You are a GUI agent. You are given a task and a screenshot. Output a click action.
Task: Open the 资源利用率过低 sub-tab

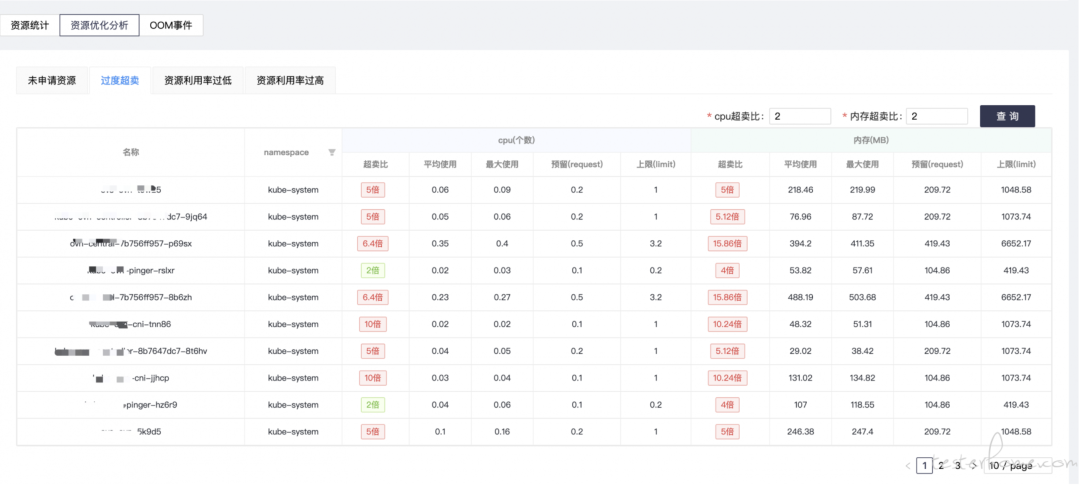coord(198,81)
